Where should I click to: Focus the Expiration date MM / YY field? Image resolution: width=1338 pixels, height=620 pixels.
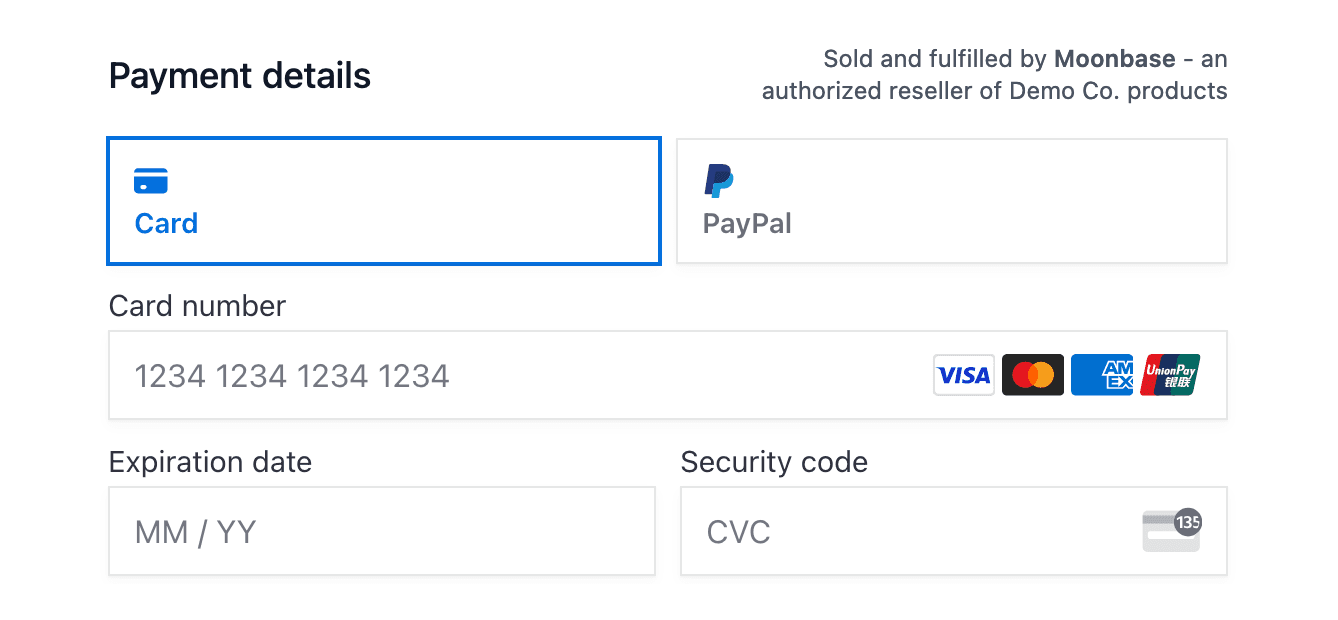[x=380, y=532]
